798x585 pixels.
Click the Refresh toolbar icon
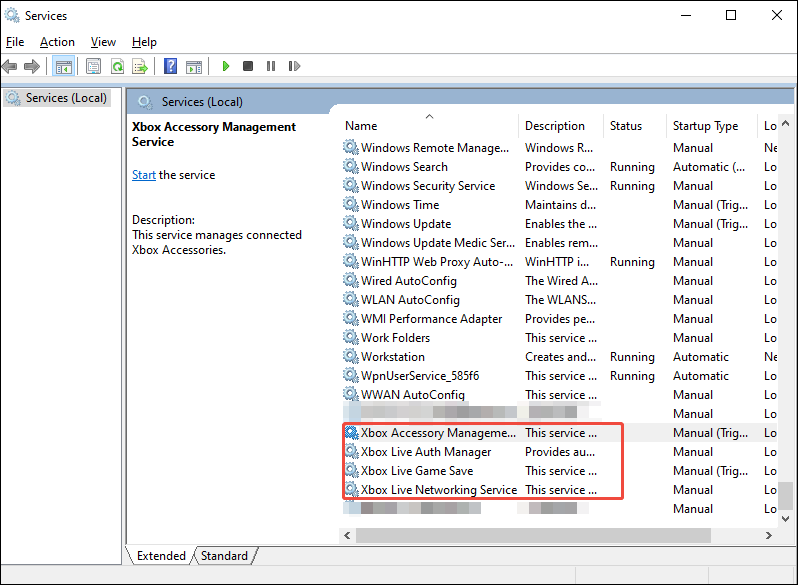click(x=117, y=66)
